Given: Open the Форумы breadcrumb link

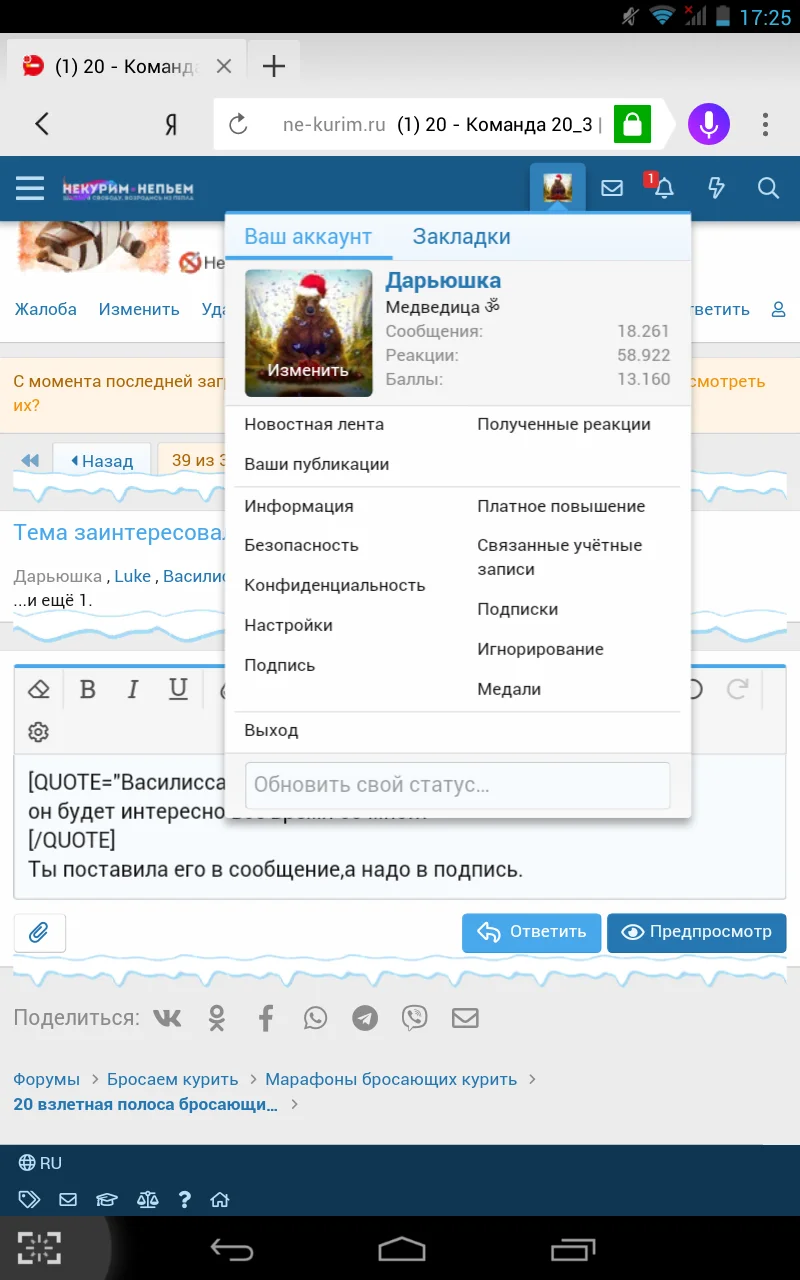Looking at the screenshot, I should click(x=44, y=1079).
